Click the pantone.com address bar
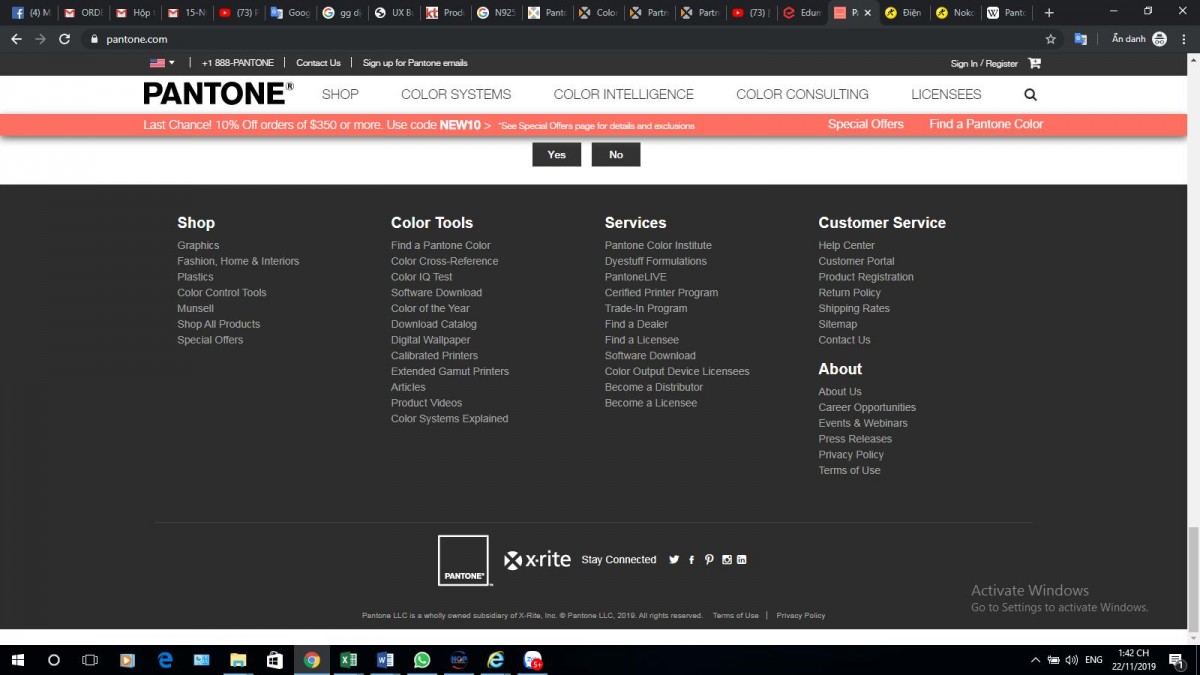This screenshot has width=1200, height=675. 500,39
